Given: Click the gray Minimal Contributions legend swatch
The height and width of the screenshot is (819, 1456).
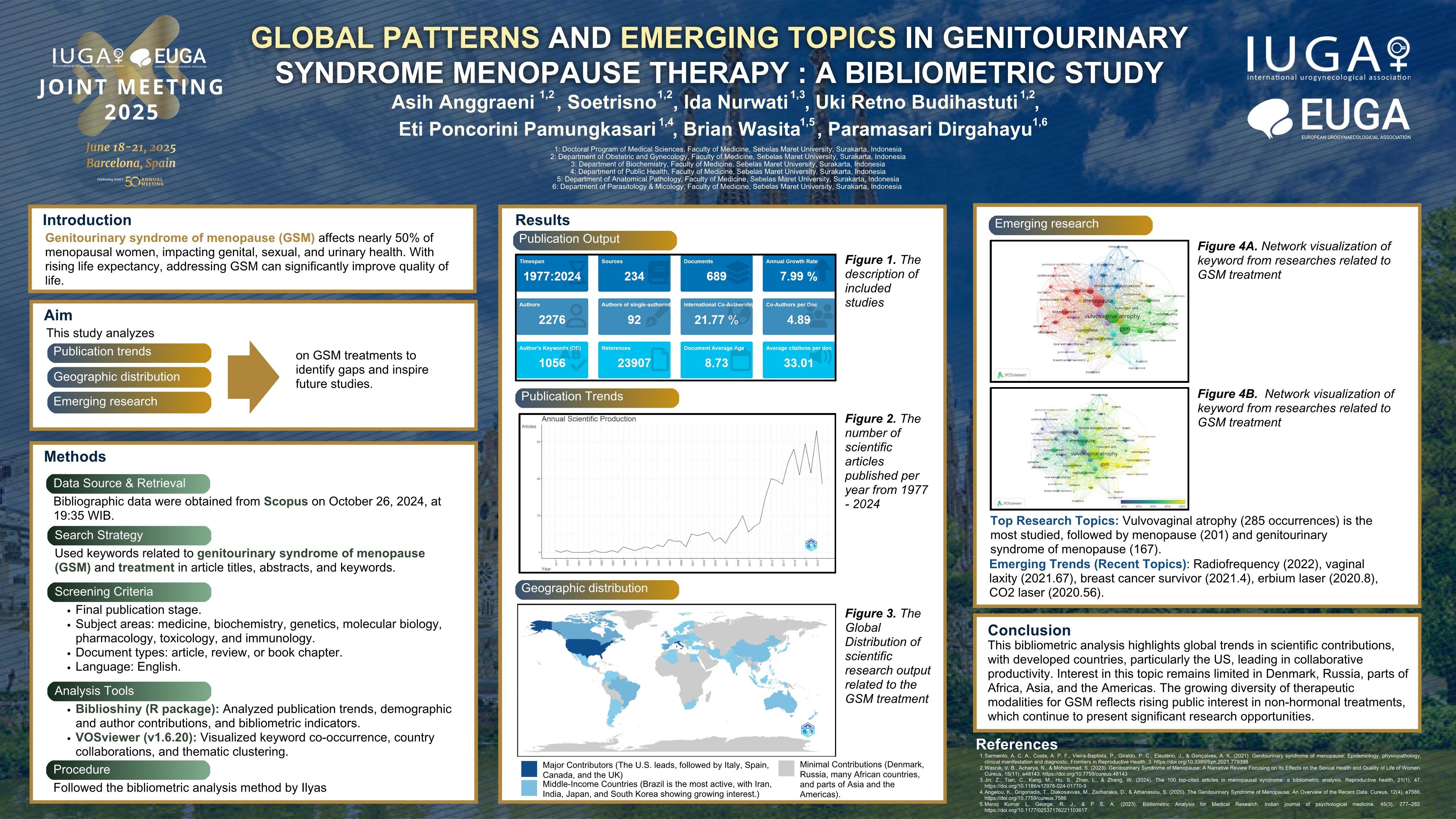Looking at the screenshot, I should [786, 768].
